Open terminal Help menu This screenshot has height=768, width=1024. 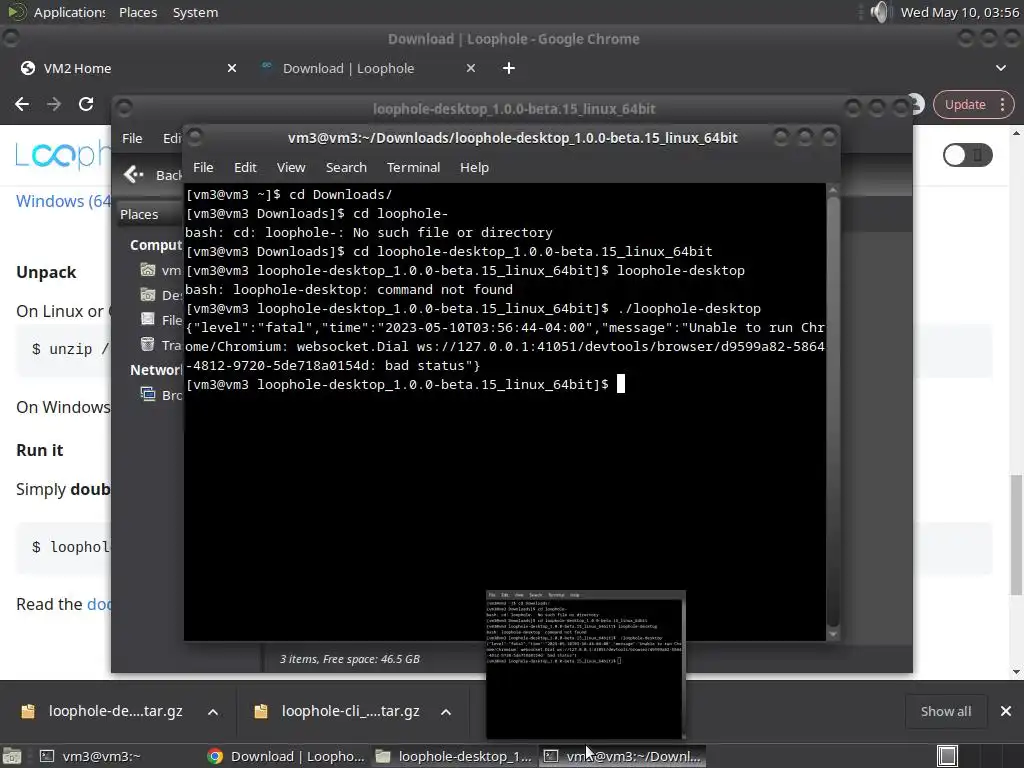[474, 168]
